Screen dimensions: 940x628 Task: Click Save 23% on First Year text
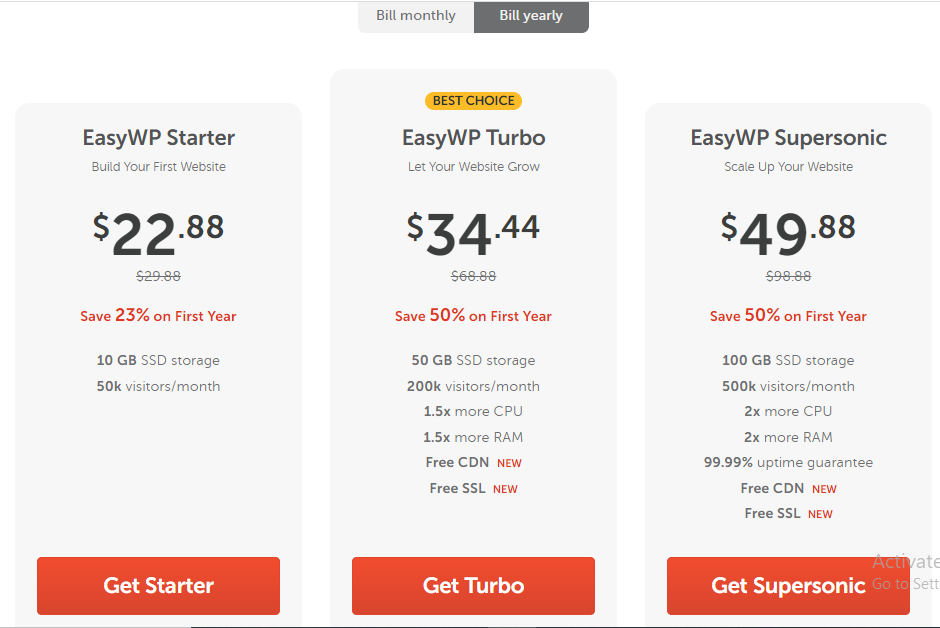pos(157,316)
